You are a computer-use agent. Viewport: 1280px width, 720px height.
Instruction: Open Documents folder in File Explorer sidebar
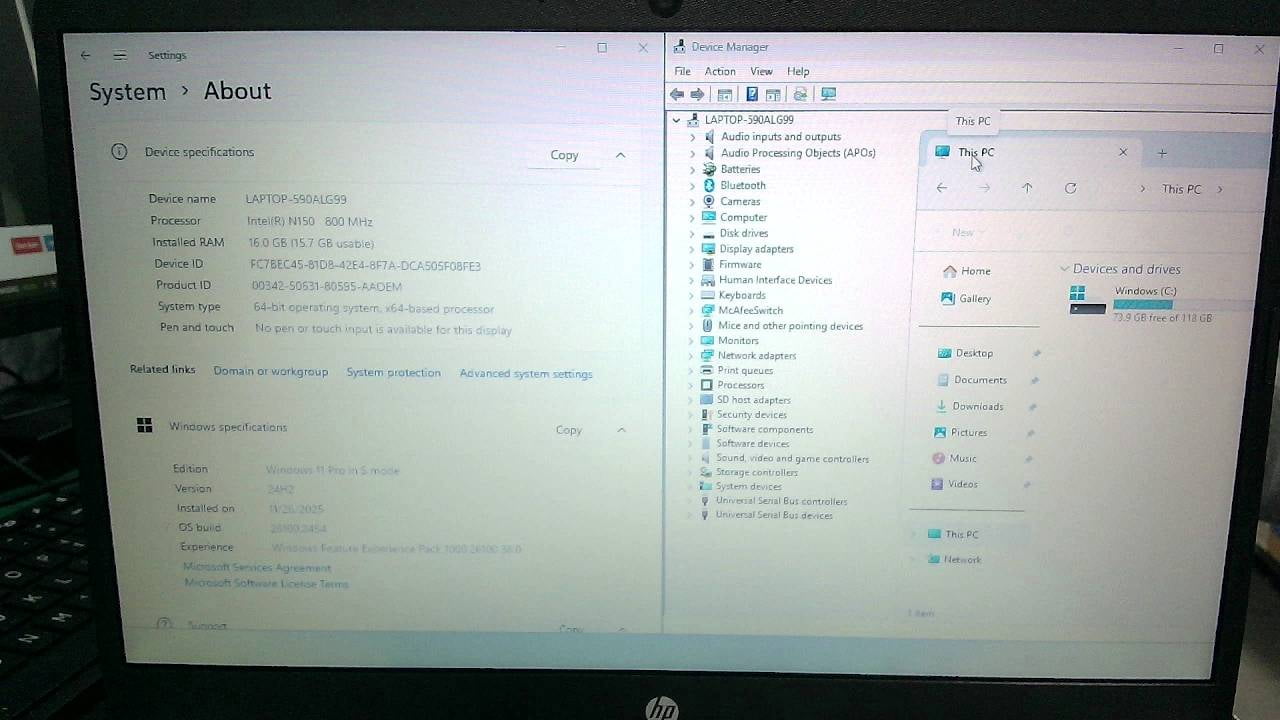click(x=972, y=380)
